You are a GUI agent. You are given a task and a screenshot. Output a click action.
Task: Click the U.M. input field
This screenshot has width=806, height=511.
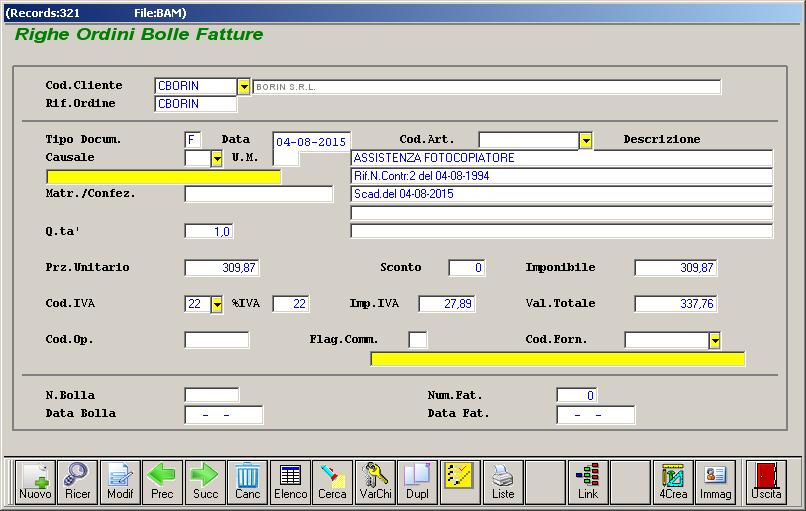(286, 158)
